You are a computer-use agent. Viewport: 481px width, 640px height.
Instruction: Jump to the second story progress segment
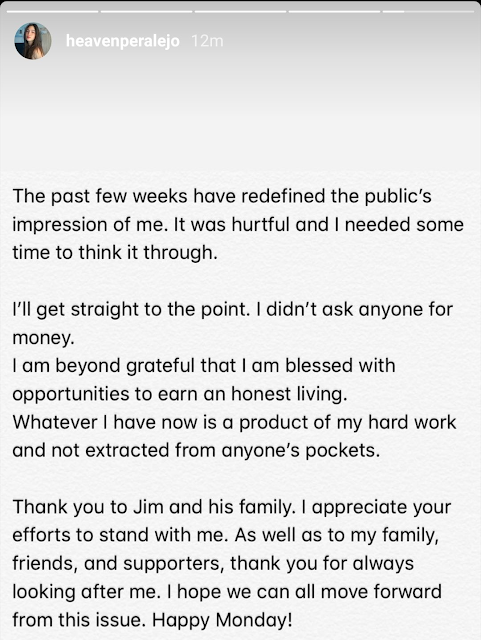pyautogui.click(x=146, y=11)
